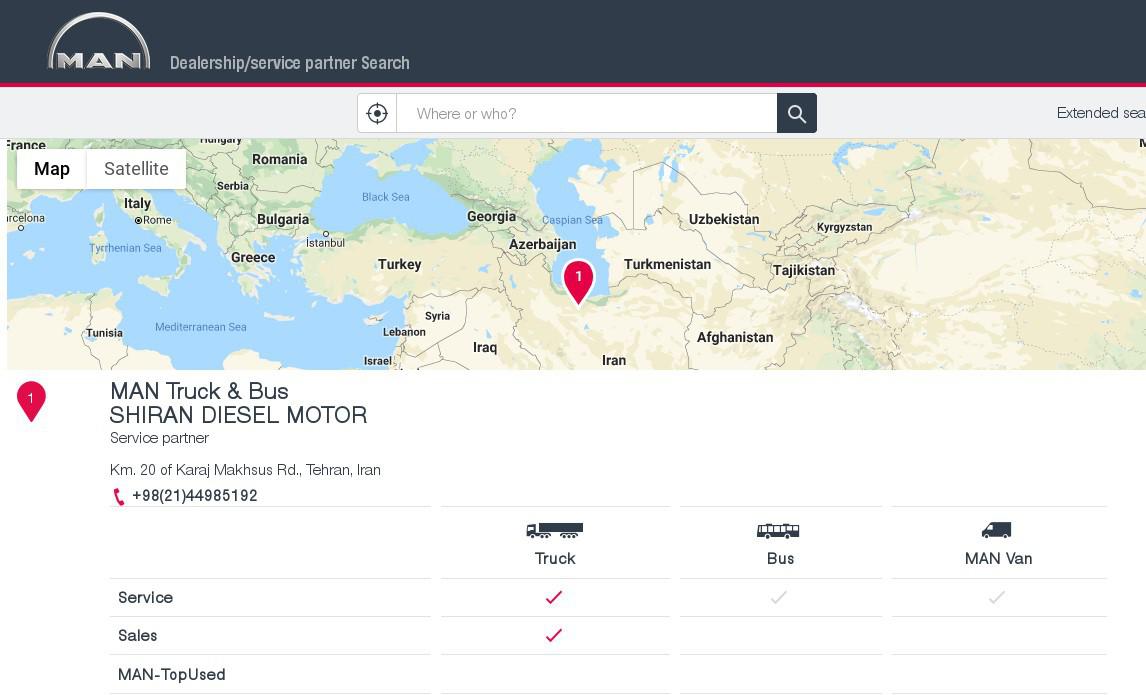This screenshot has height=695, width=1146.
Task: Call phone number +98(21)44985192
Action: (195, 495)
